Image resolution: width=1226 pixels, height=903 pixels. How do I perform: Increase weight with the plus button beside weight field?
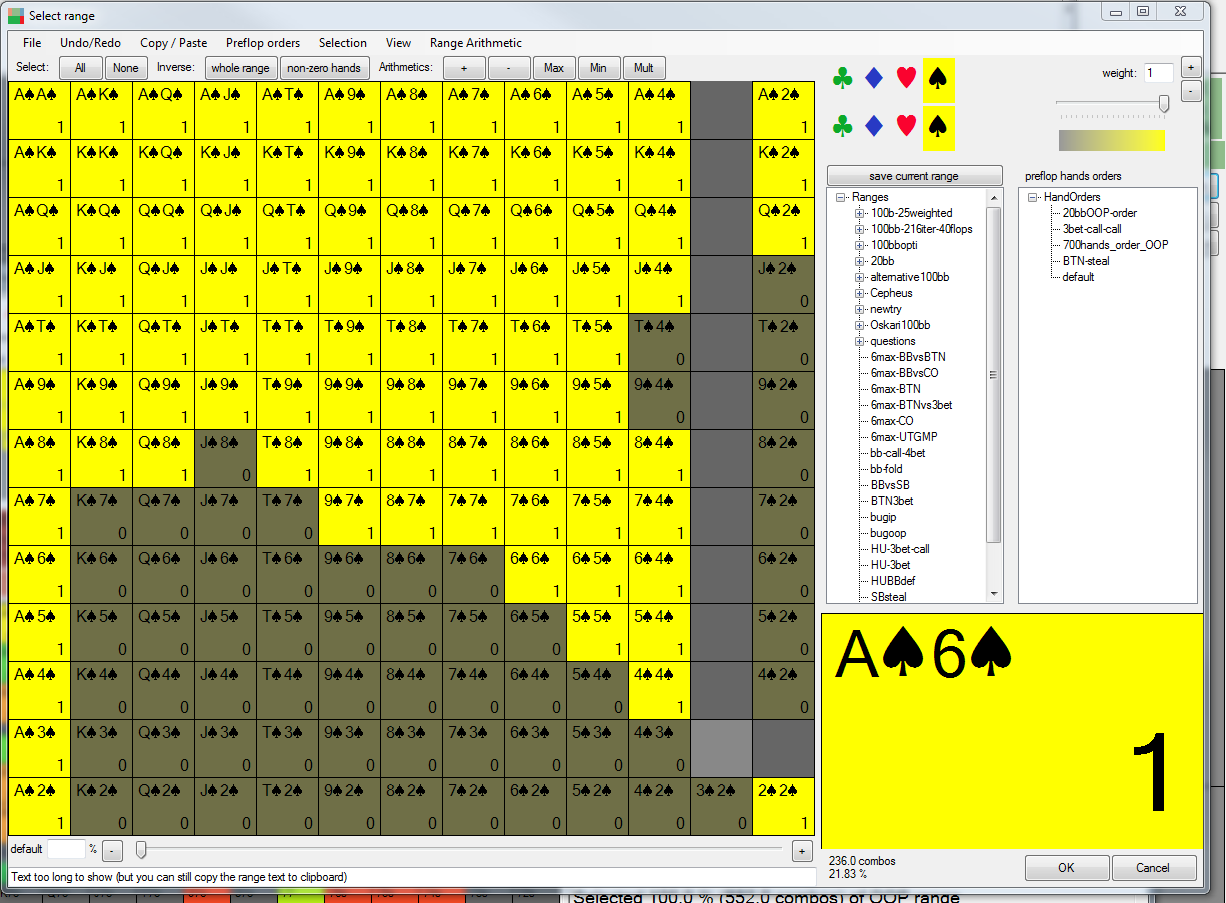point(1191,67)
